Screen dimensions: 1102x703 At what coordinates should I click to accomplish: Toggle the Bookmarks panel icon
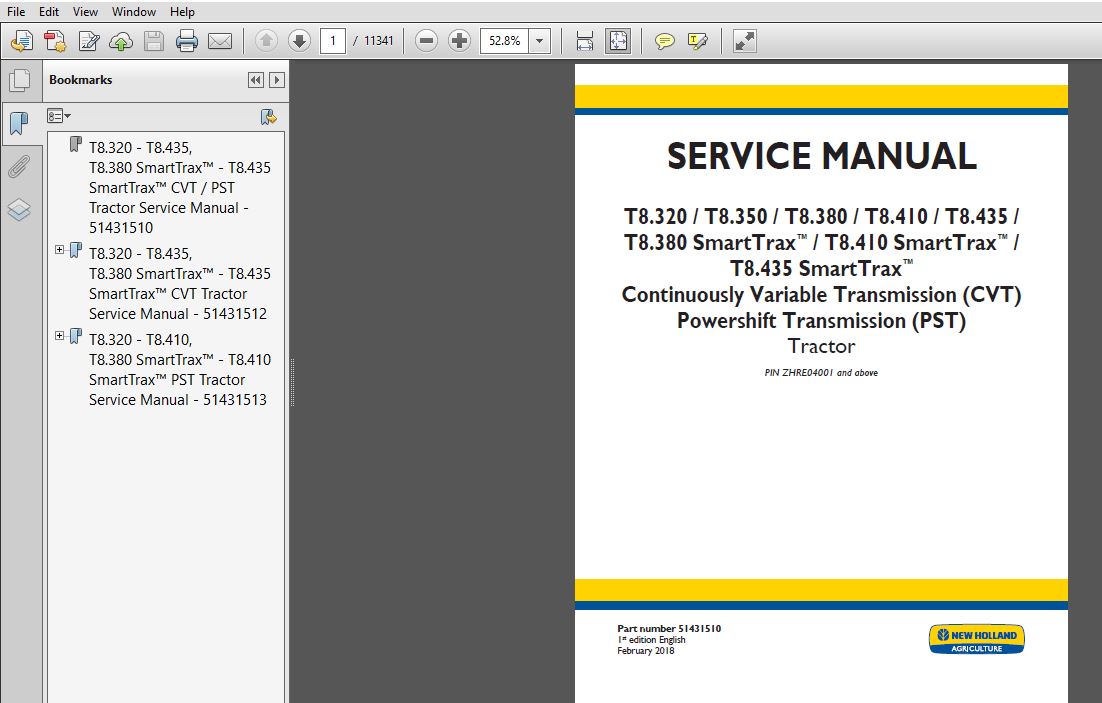click(x=19, y=124)
